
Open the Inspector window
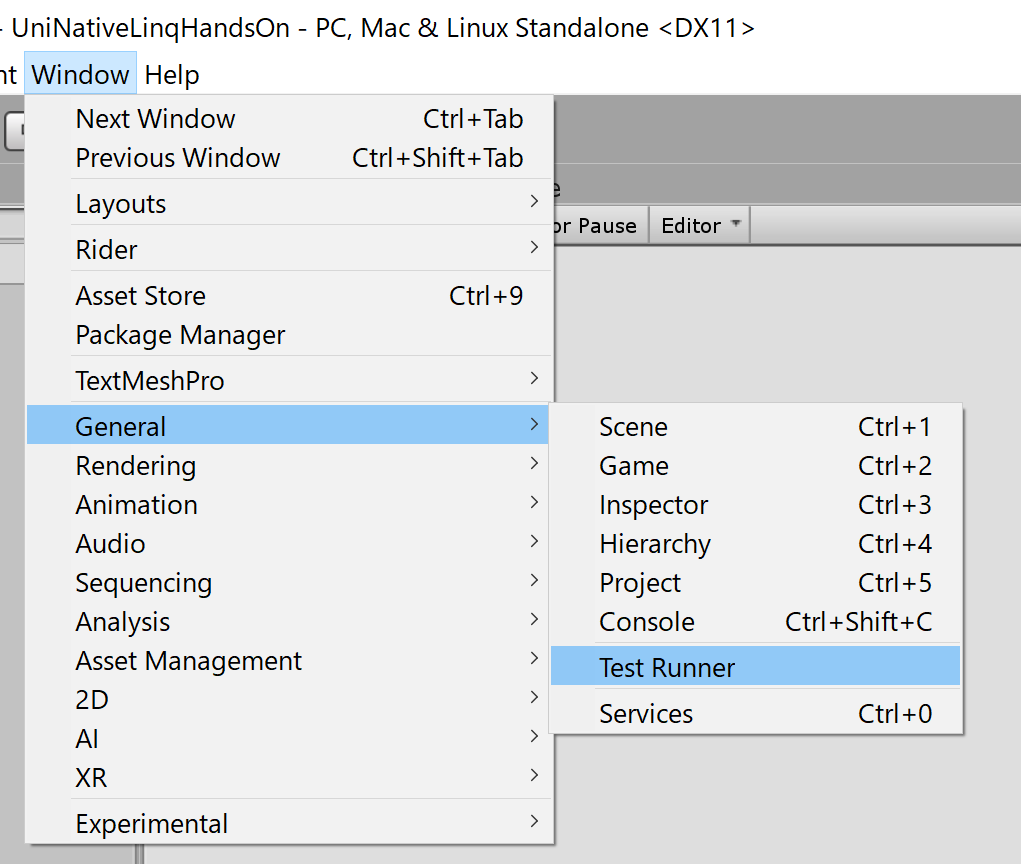point(654,505)
